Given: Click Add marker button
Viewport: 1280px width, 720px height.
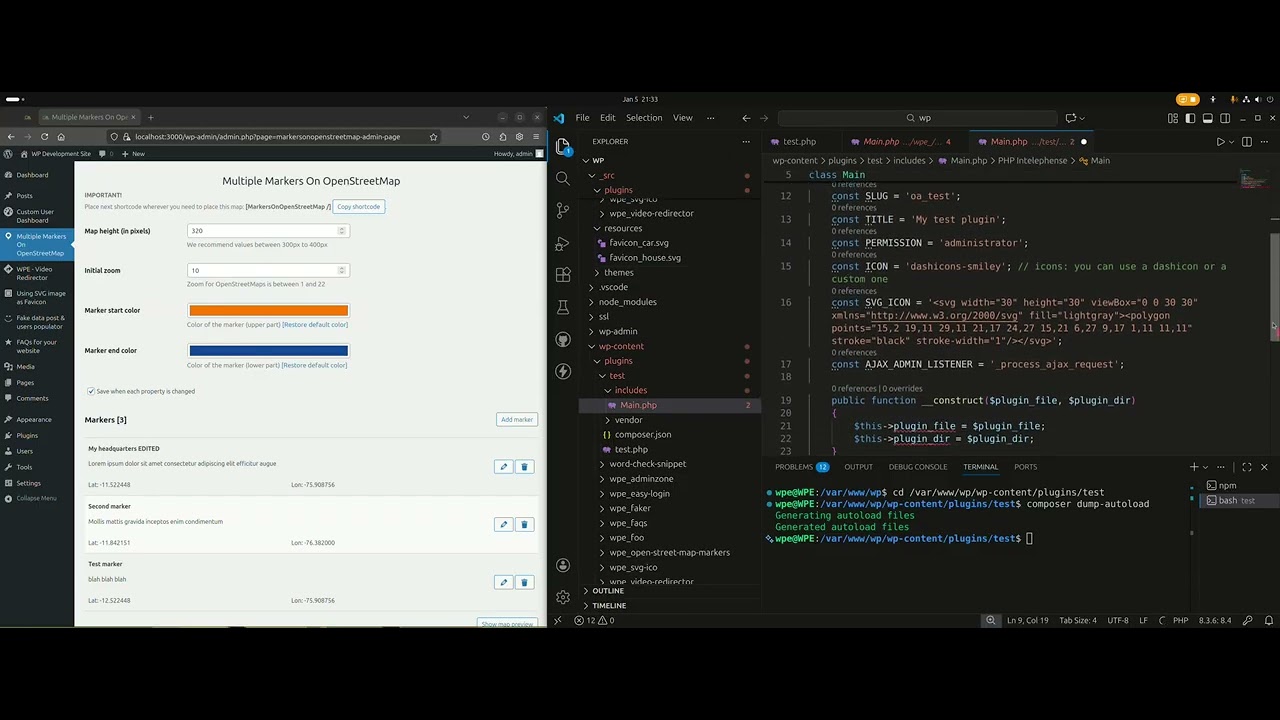Looking at the screenshot, I should pyautogui.click(x=517, y=420).
